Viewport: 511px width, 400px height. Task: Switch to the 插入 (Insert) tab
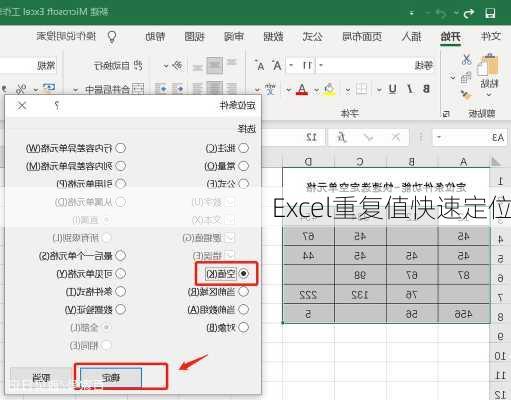pos(412,36)
